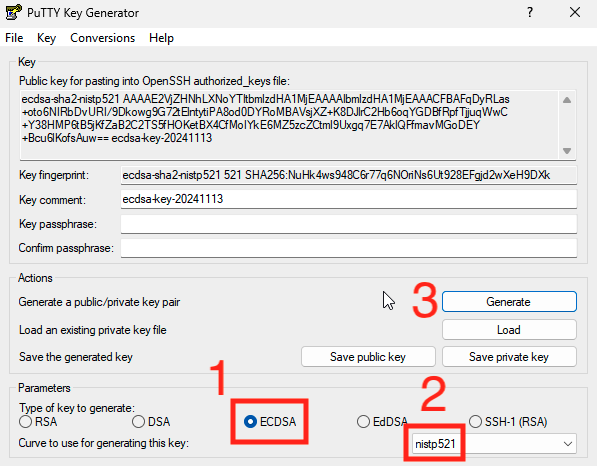Click the 'Curve to use for generating this key:' label
Screen dimensions: 597x466
(104, 443)
